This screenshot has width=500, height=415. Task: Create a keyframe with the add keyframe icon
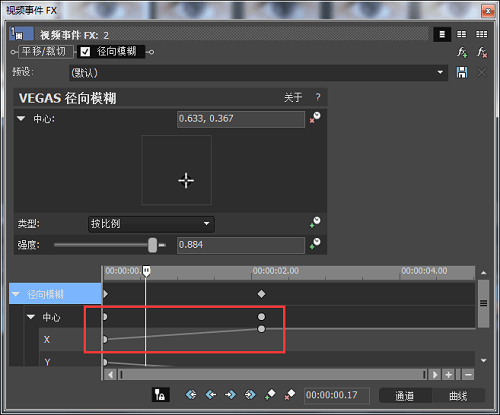coord(270,394)
